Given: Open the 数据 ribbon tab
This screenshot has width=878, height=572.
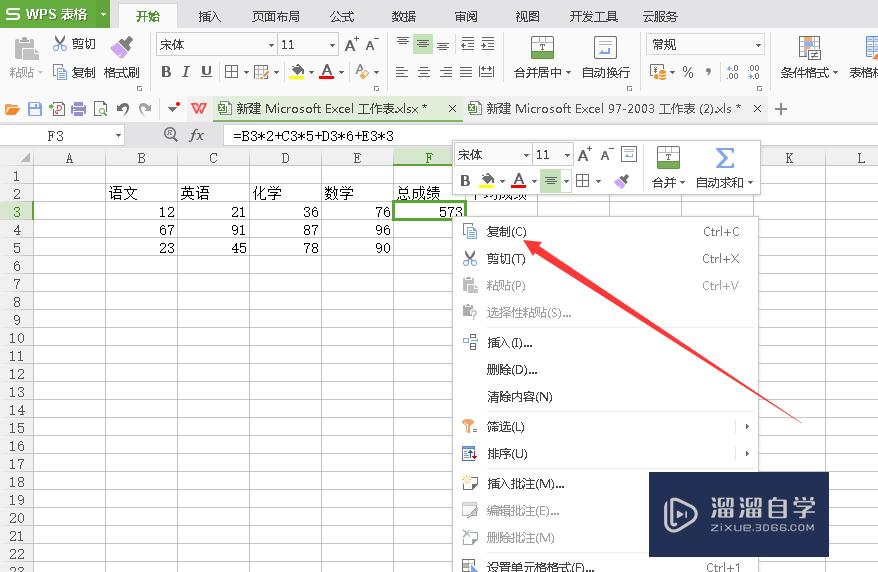Looking at the screenshot, I should pyautogui.click(x=404, y=16).
